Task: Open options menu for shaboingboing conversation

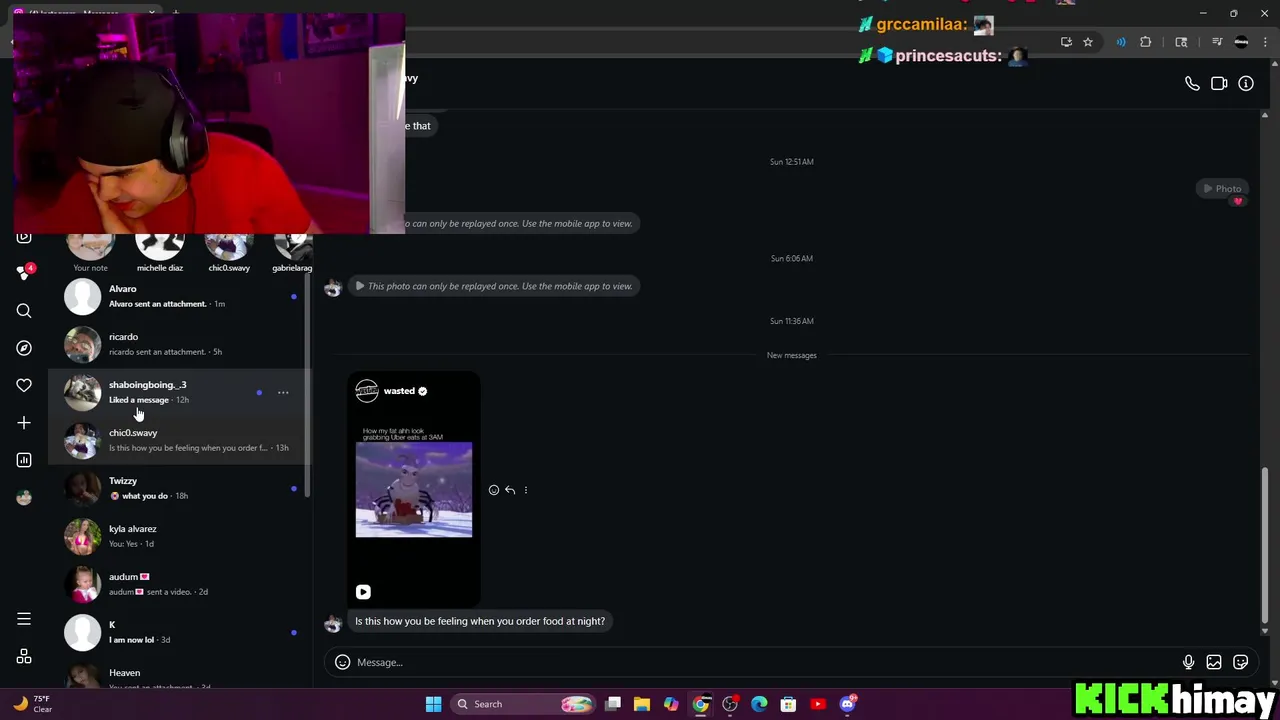Action: coord(283,392)
